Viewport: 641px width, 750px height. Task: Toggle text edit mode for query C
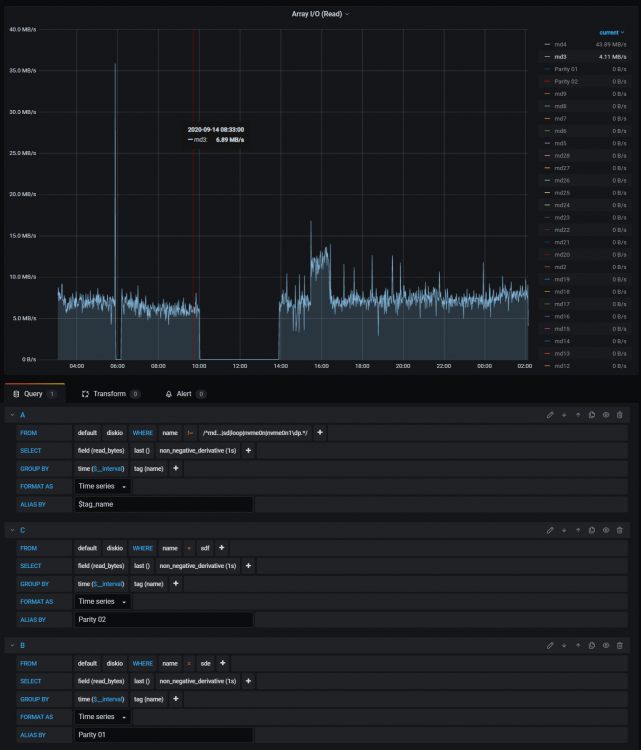550,530
